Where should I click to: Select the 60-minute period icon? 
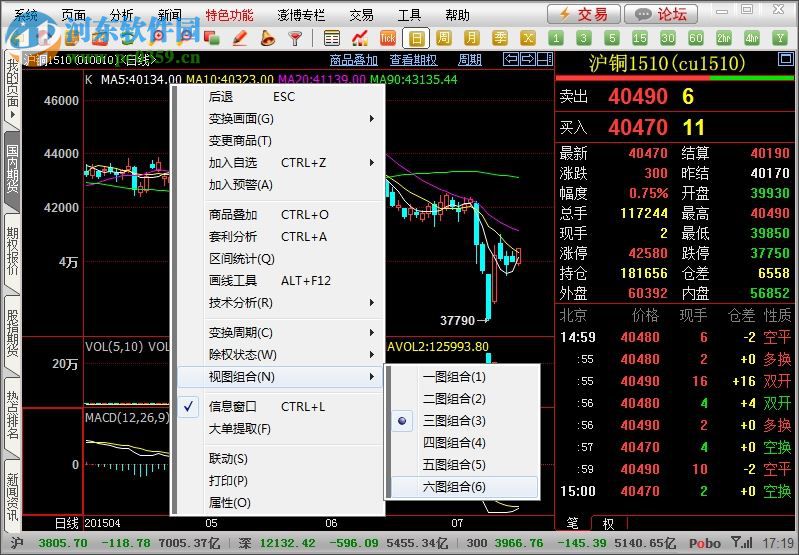(696, 38)
